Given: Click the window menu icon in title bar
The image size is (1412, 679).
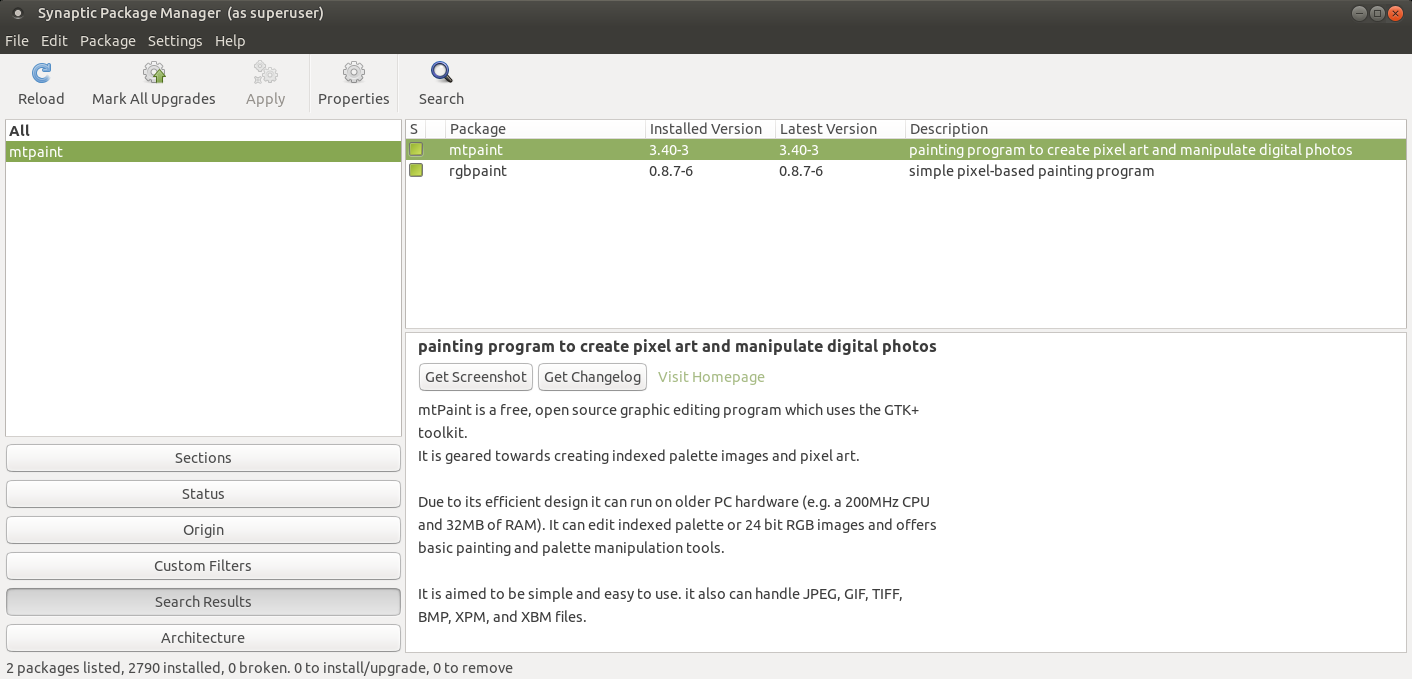Looking at the screenshot, I should click(x=17, y=13).
